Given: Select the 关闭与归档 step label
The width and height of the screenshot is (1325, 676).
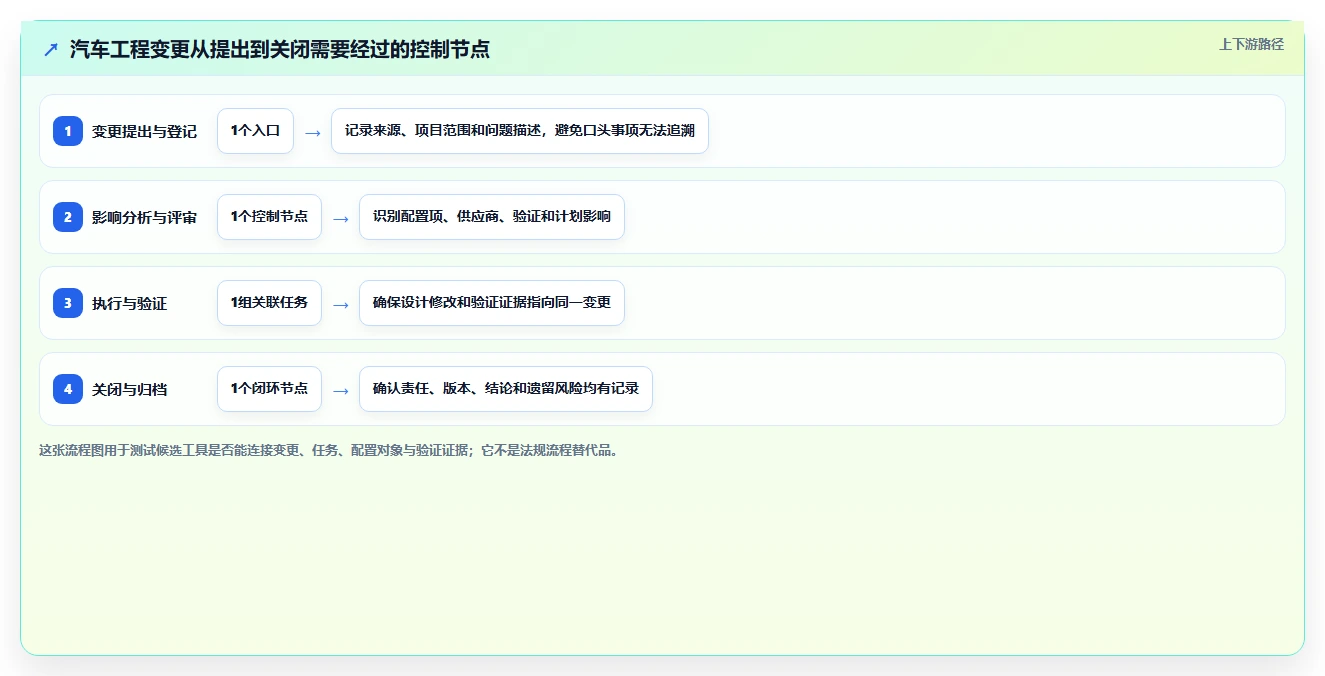Looking at the screenshot, I should click(129, 389).
